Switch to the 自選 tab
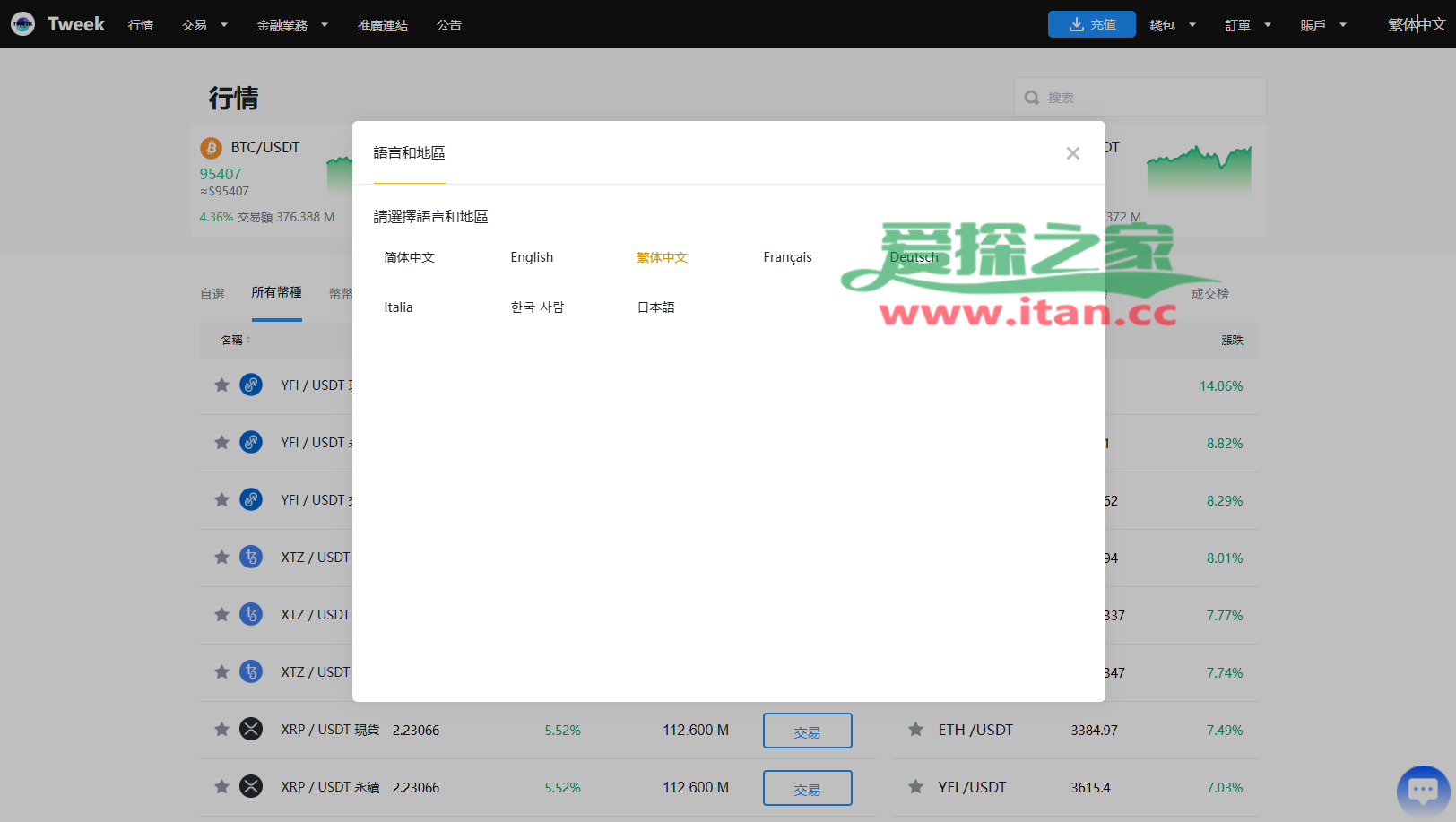The width and height of the screenshot is (1456, 822). 212,294
